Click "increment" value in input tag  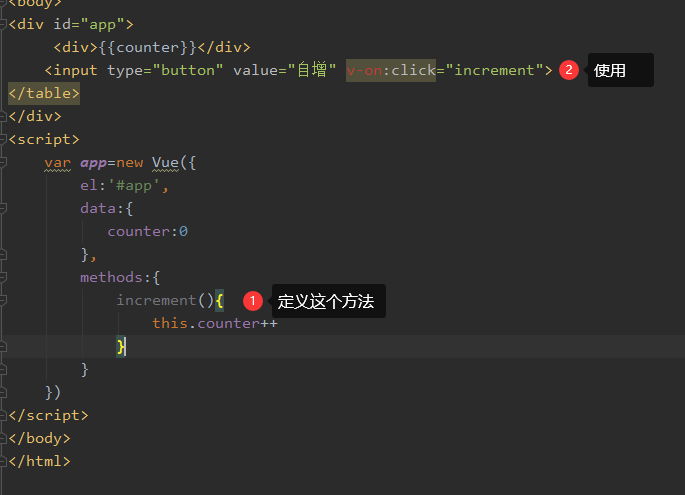[494, 70]
